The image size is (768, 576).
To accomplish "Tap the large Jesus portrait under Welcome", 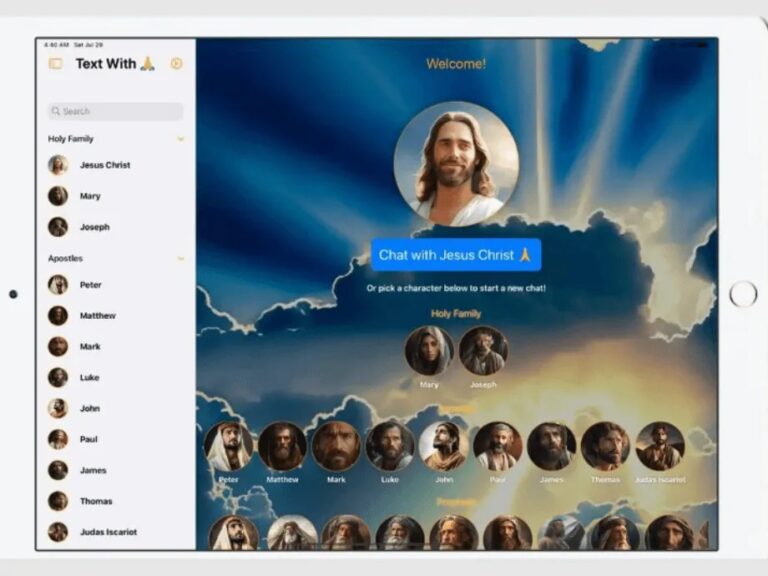I will tap(456, 164).
